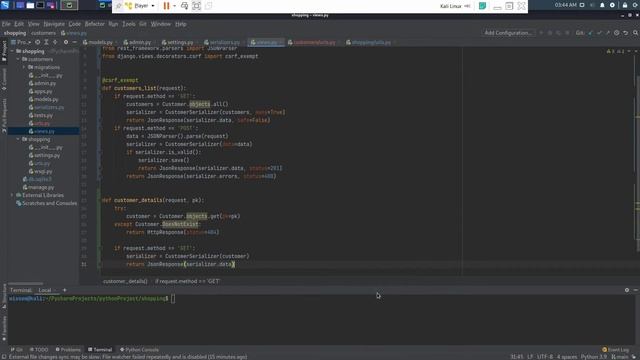Click the Git rollback icon
Viewport: 640px width, 360px height.
626,33
